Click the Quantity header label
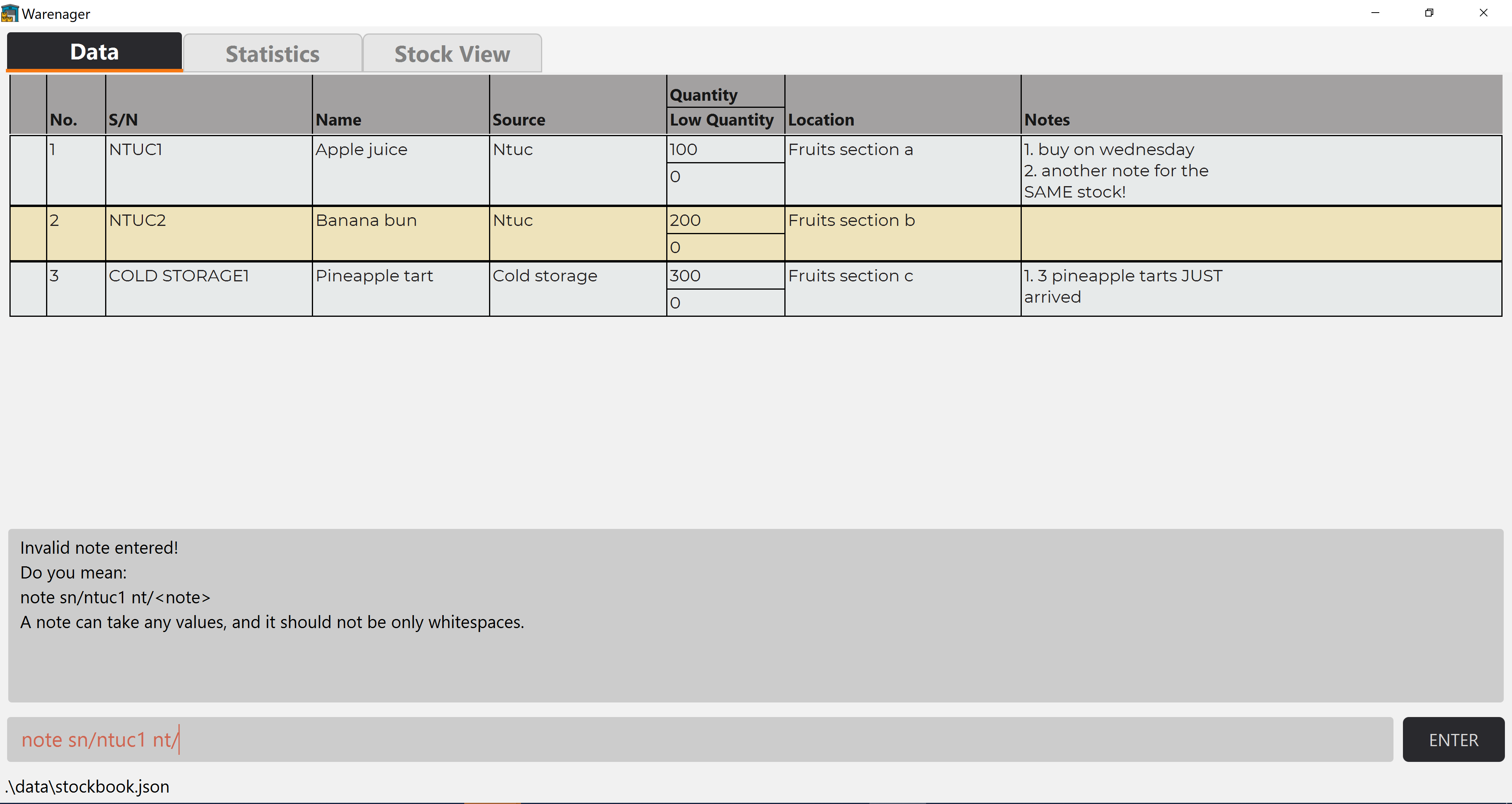The width and height of the screenshot is (1512, 804). pyautogui.click(x=704, y=94)
